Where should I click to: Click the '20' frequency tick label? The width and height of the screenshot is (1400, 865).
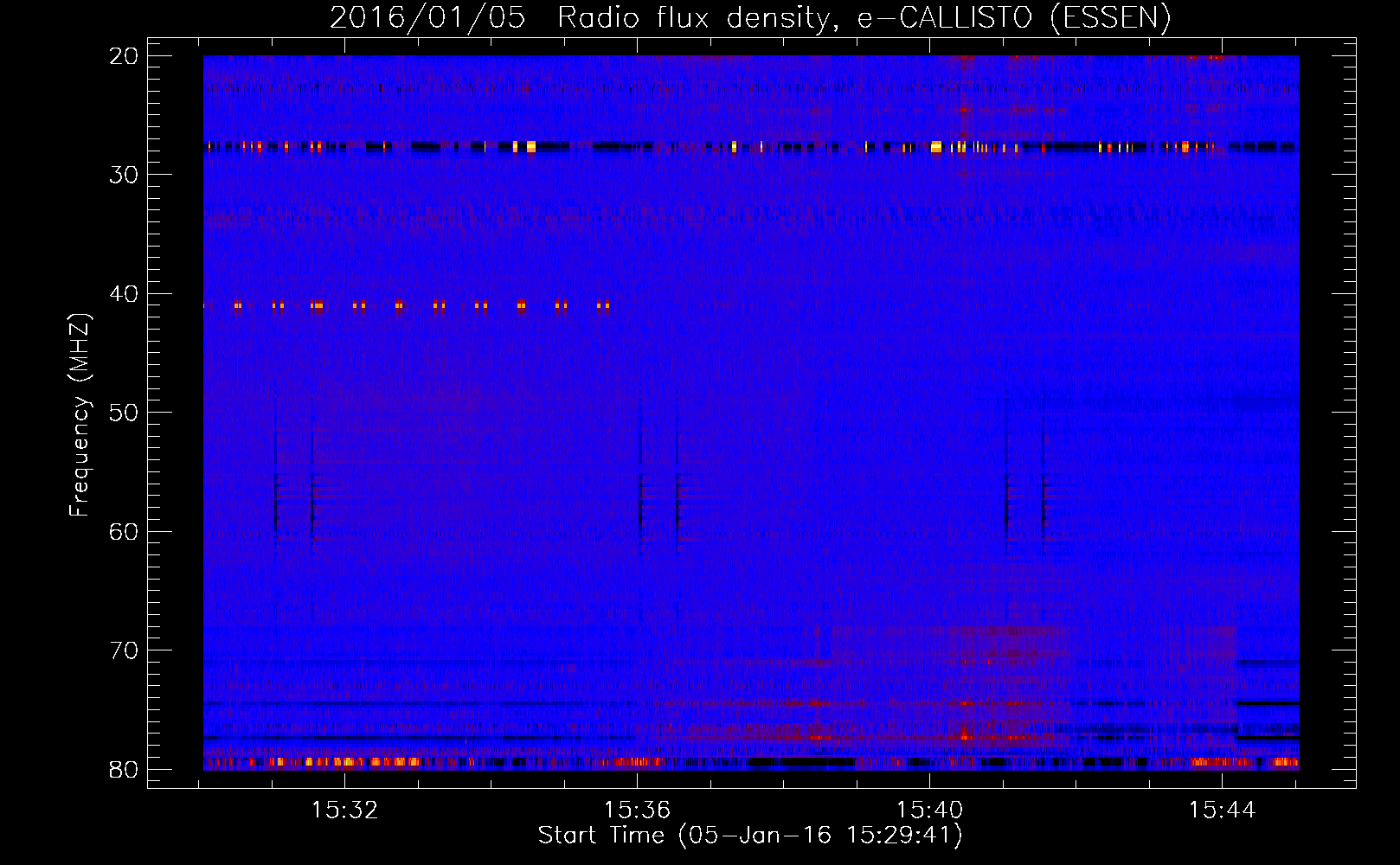(125, 56)
